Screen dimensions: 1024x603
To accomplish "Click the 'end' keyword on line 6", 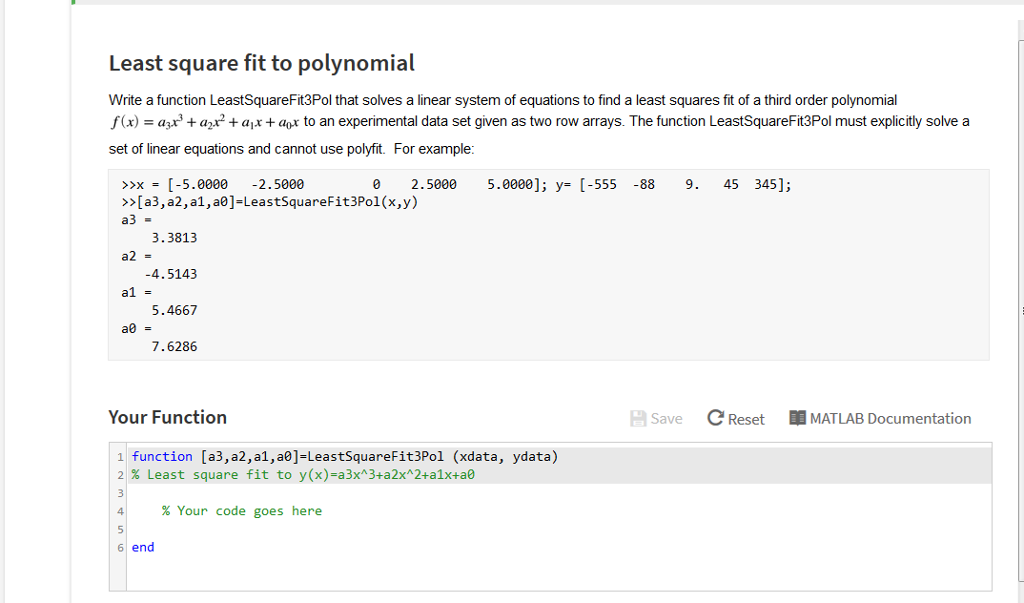I will click(142, 547).
